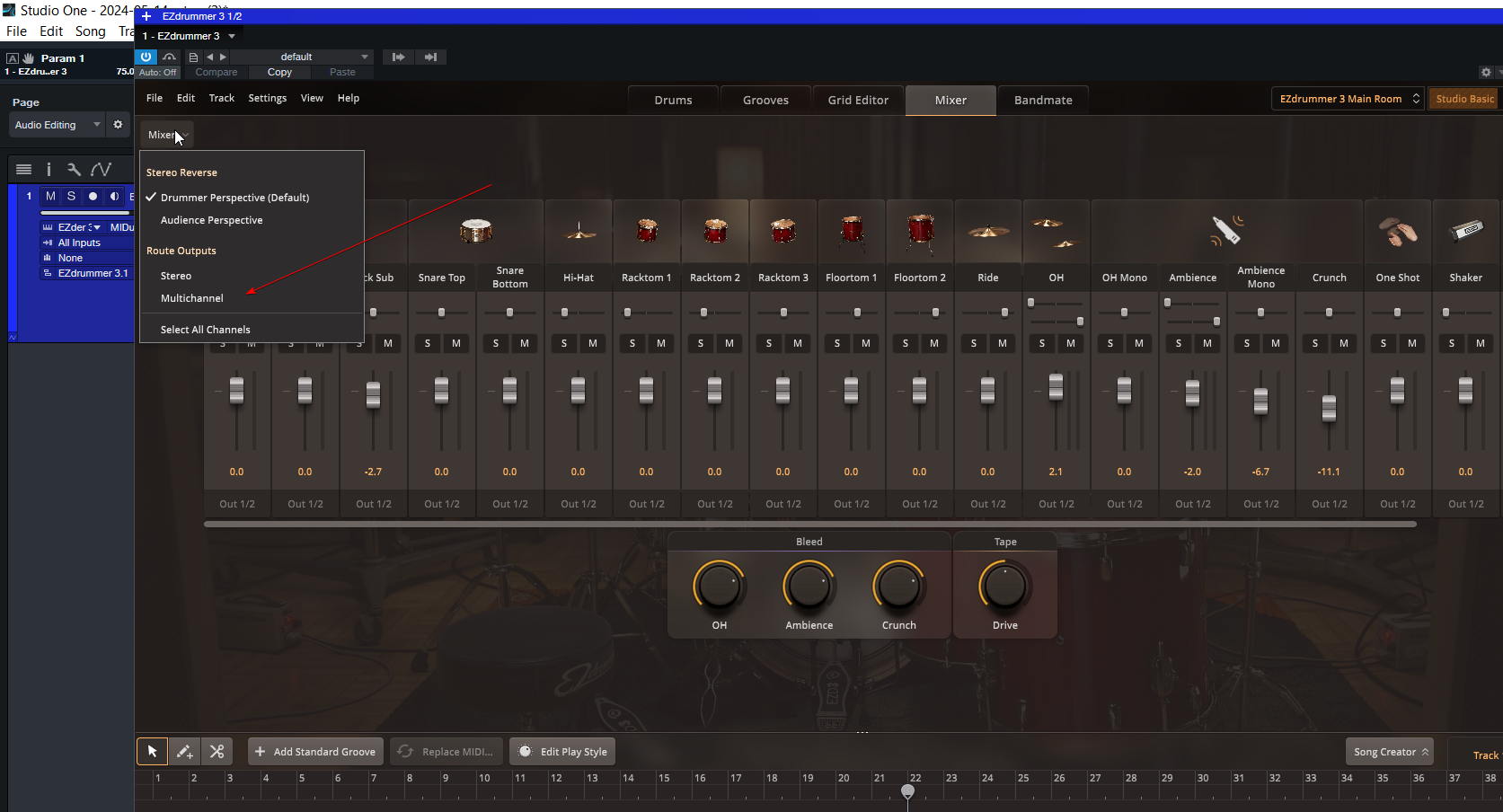
Task: Switch to the Bandmate tab
Action: (x=1043, y=100)
